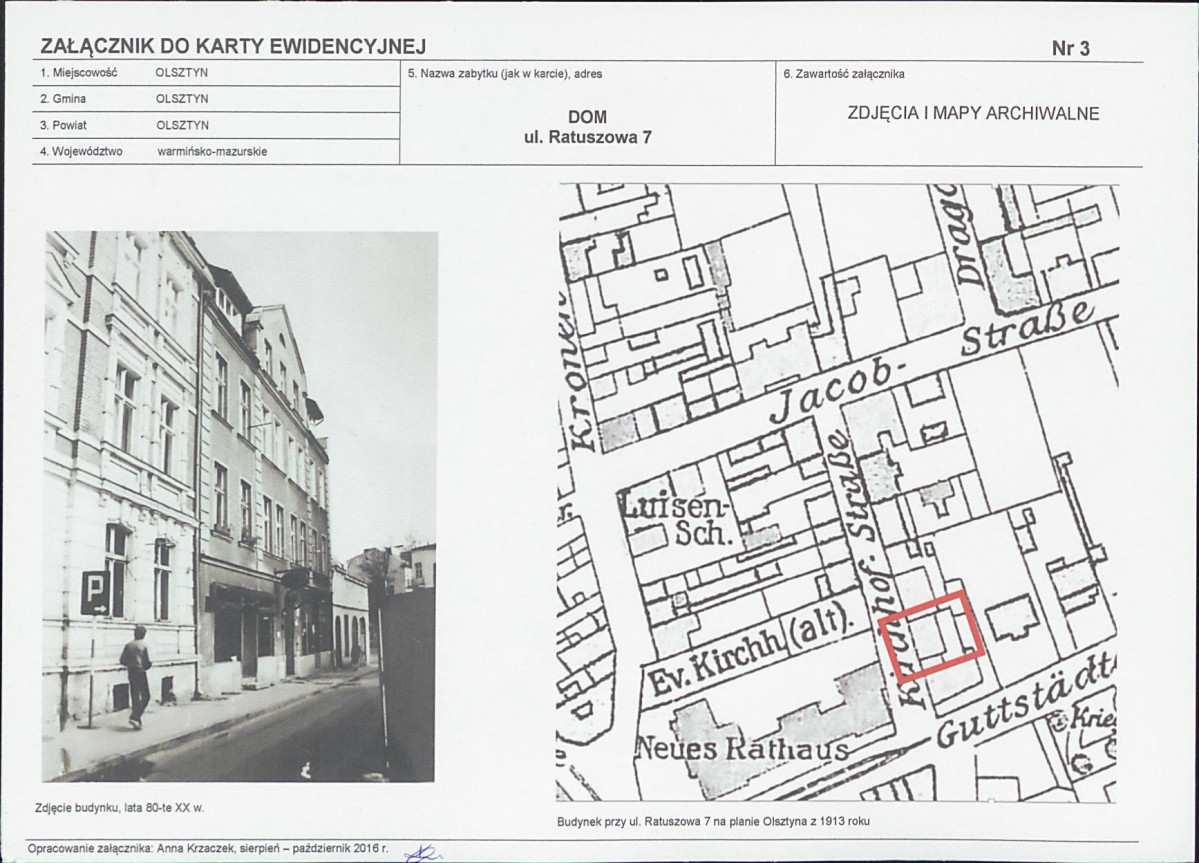Click the parking sign in the photo

[x=95, y=592]
